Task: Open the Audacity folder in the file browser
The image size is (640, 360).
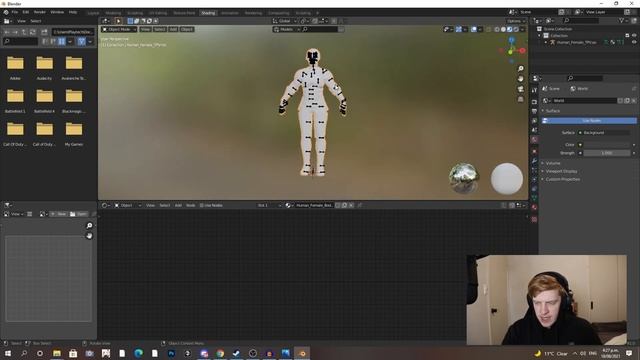Action: (44, 67)
